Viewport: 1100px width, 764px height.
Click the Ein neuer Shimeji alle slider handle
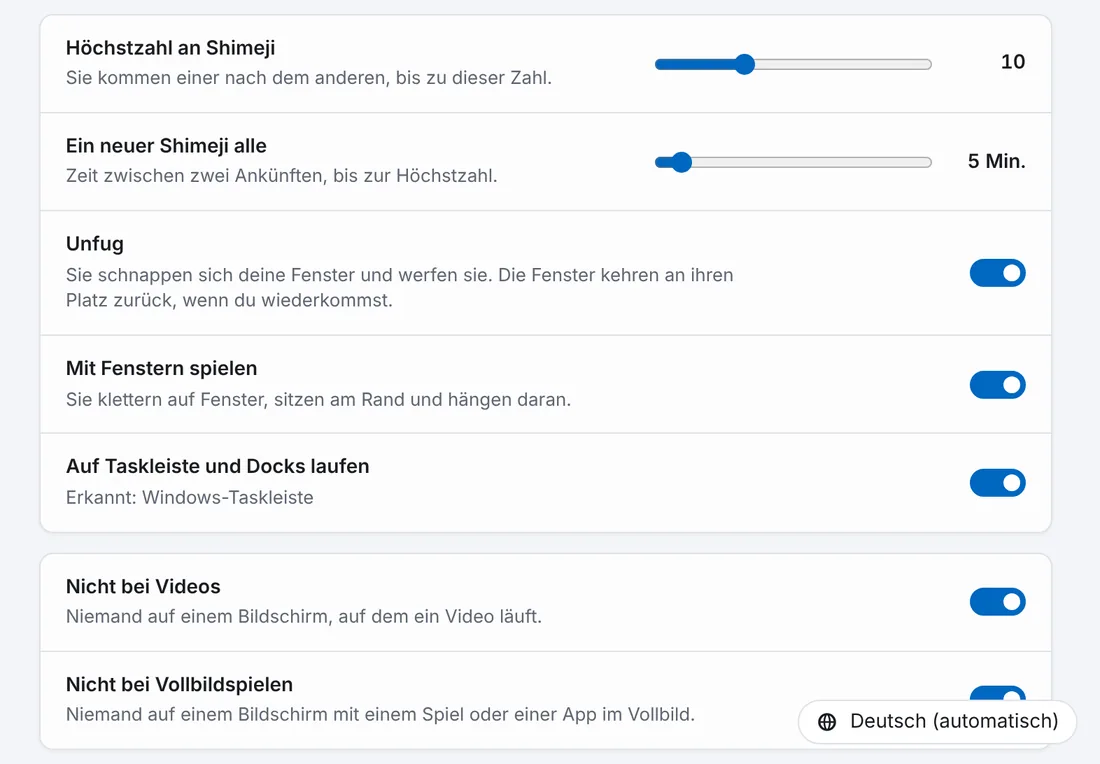[x=681, y=162]
